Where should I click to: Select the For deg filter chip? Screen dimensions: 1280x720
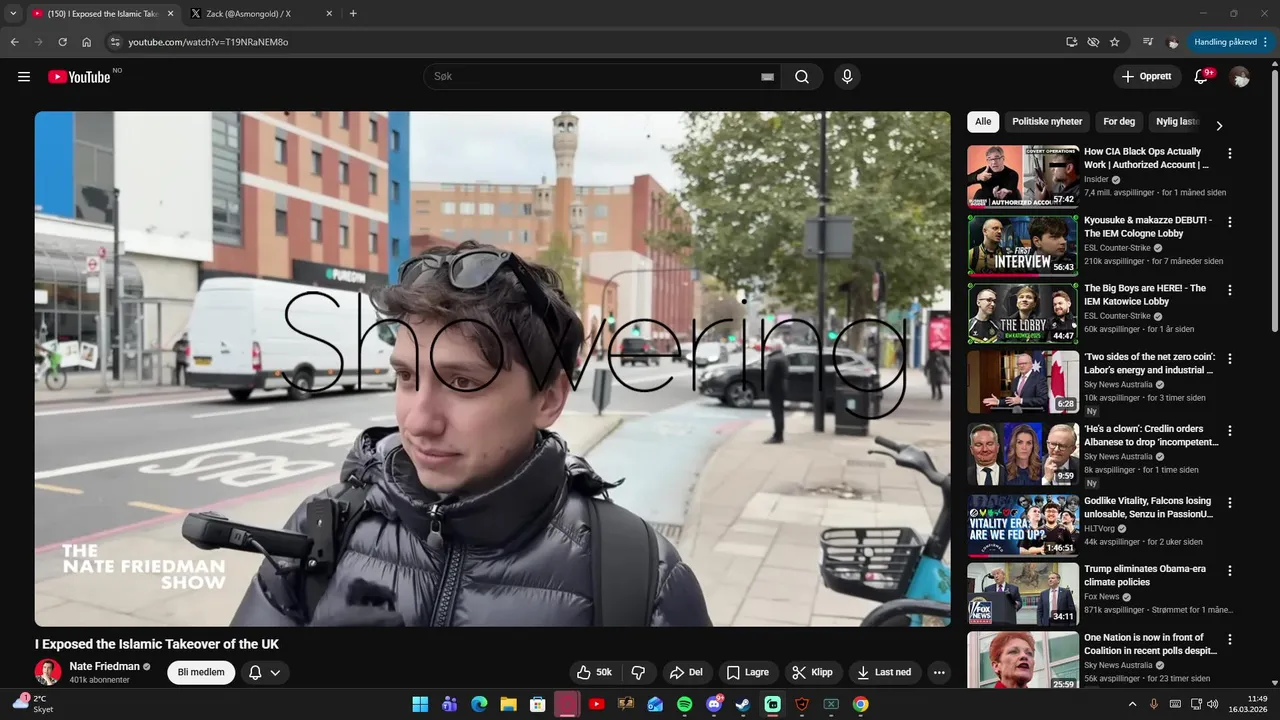1119,122
